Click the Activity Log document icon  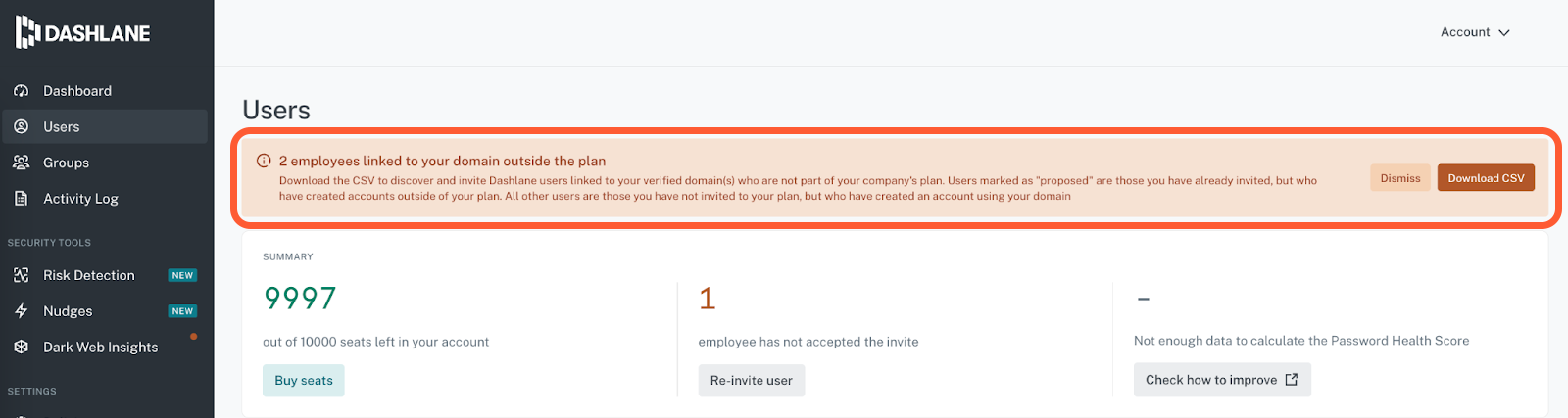[21, 199]
